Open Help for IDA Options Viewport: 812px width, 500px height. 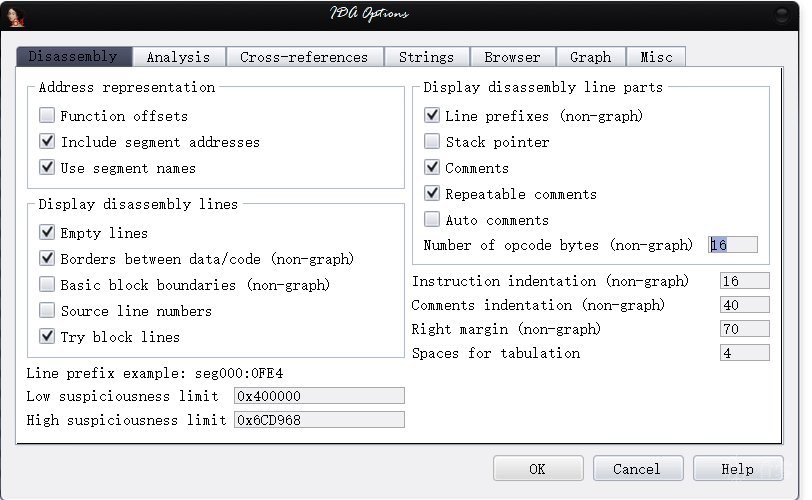point(737,469)
